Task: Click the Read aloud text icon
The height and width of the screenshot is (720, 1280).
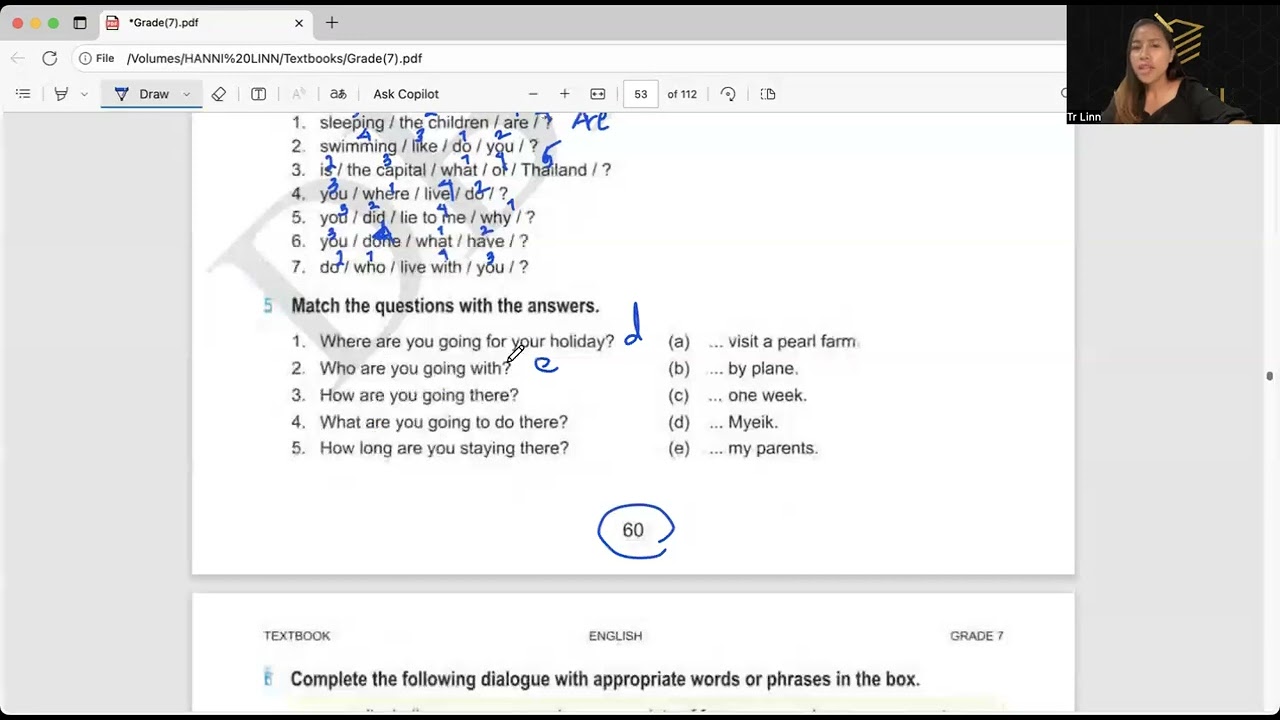Action: [x=298, y=94]
